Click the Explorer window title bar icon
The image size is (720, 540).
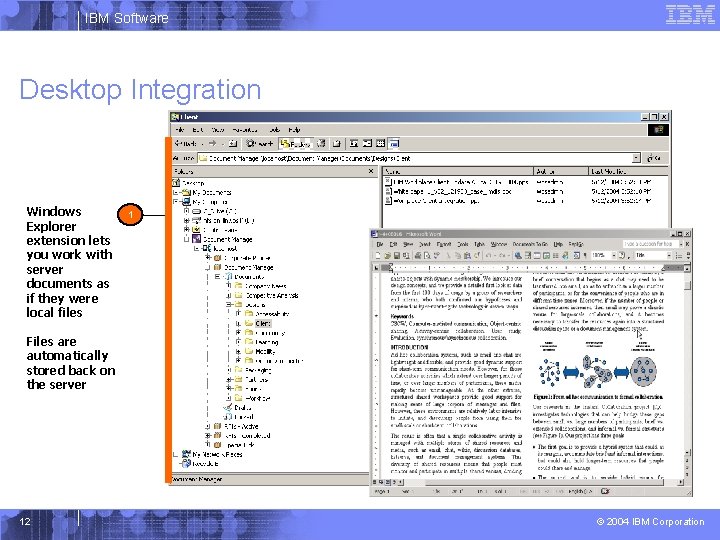pos(174,117)
